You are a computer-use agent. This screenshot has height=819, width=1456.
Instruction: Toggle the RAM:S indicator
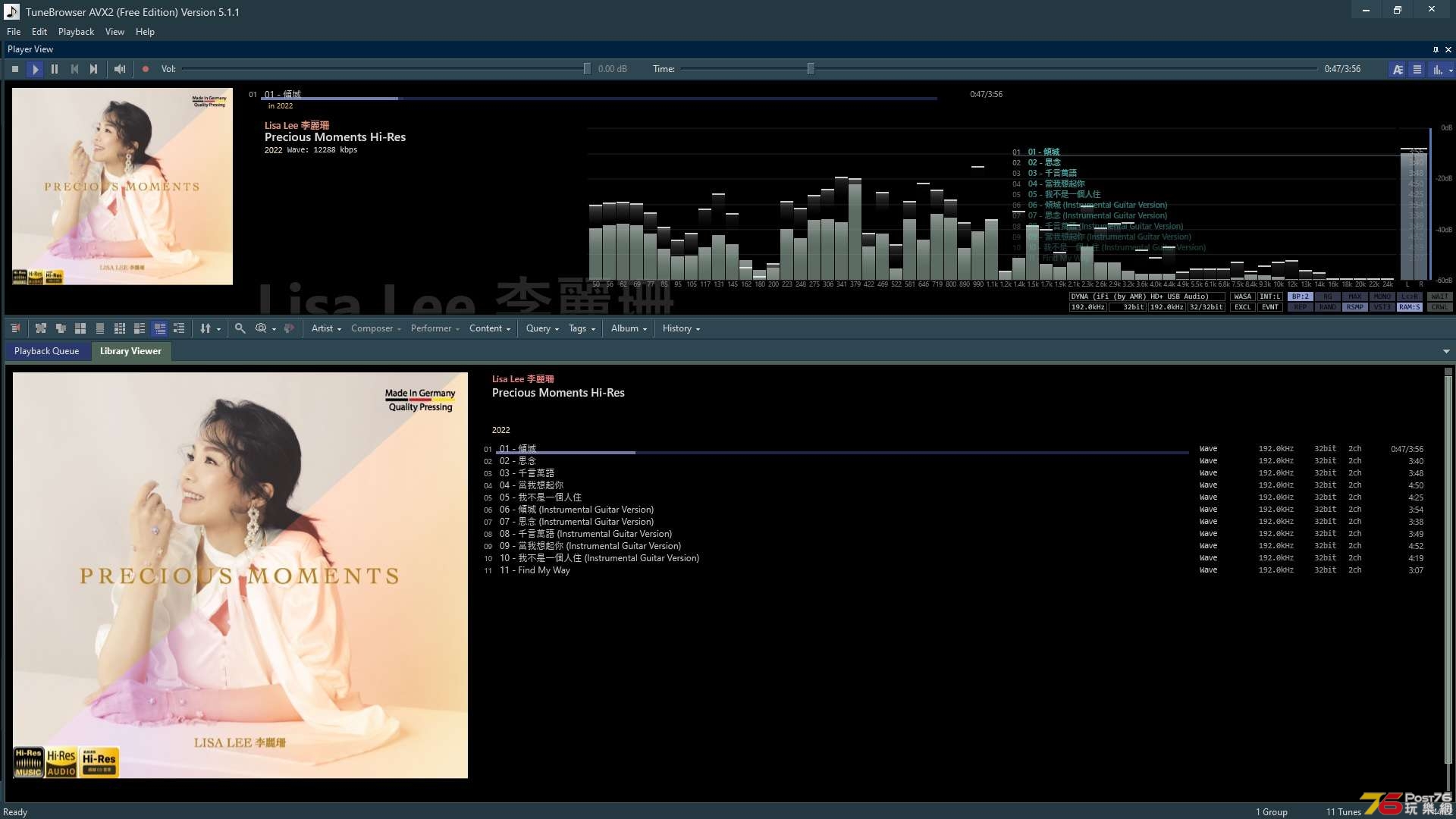point(1410,307)
